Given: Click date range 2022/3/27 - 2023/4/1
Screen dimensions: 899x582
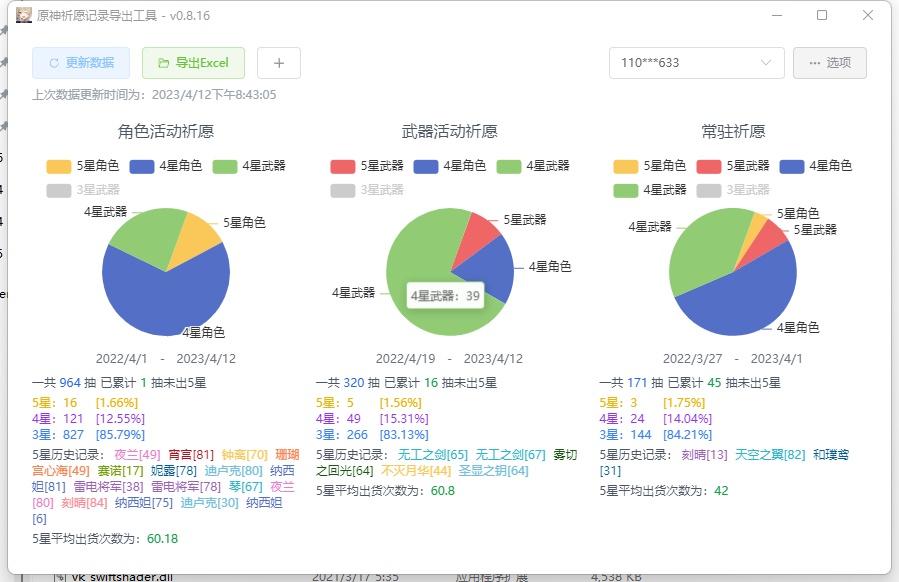Looking at the screenshot, I should click(733, 359).
